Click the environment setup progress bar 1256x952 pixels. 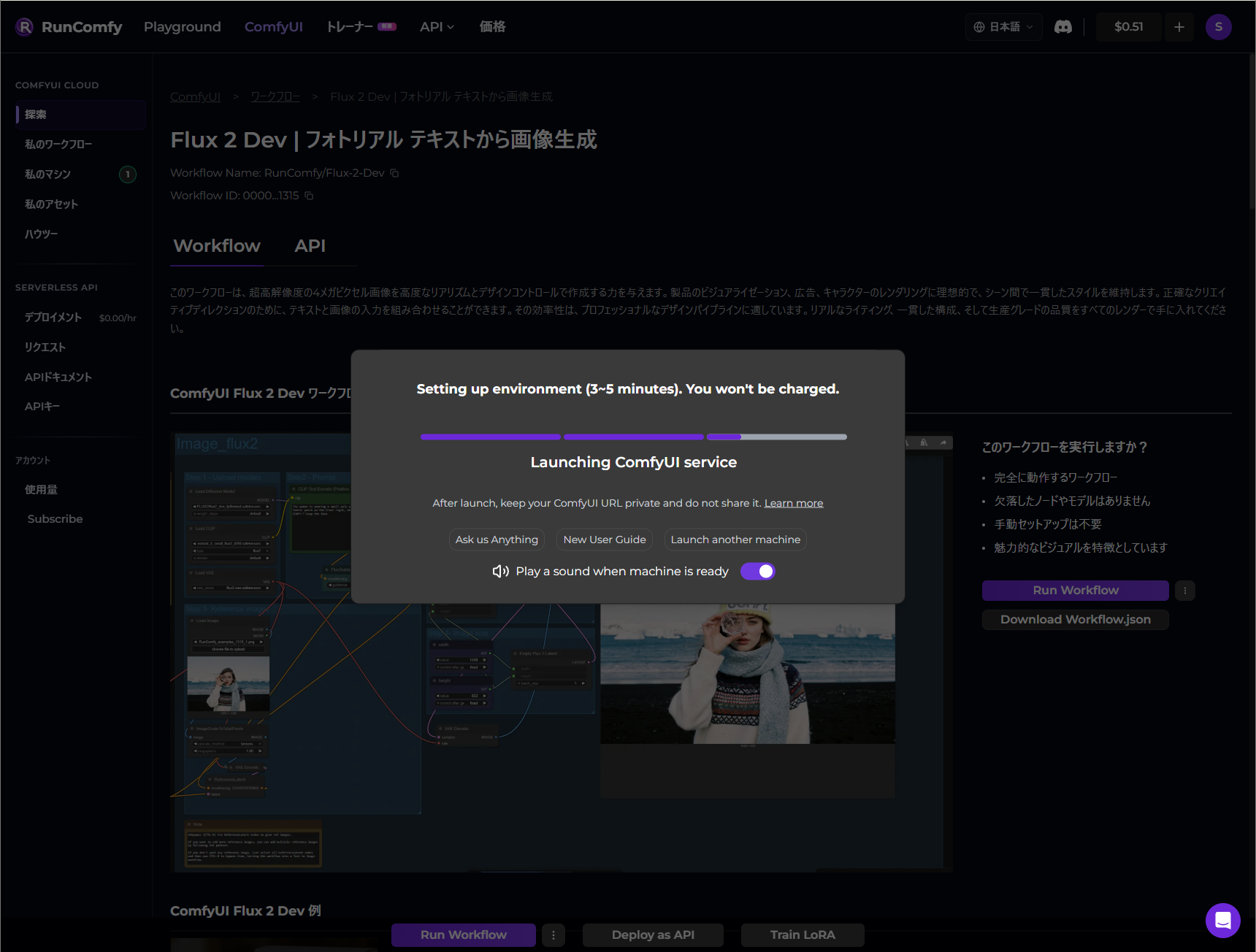tap(633, 437)
